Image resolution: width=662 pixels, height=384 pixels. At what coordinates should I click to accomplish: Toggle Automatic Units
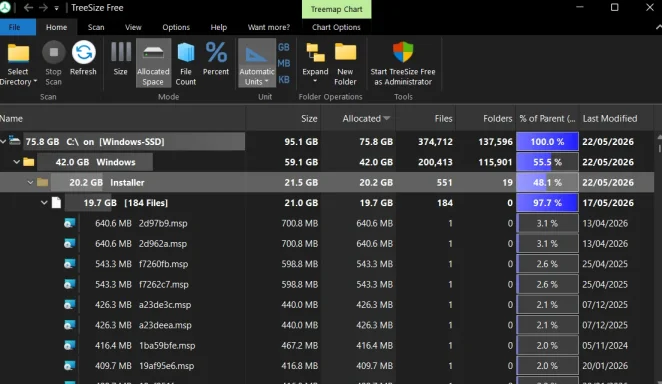[x=257, y=63]
